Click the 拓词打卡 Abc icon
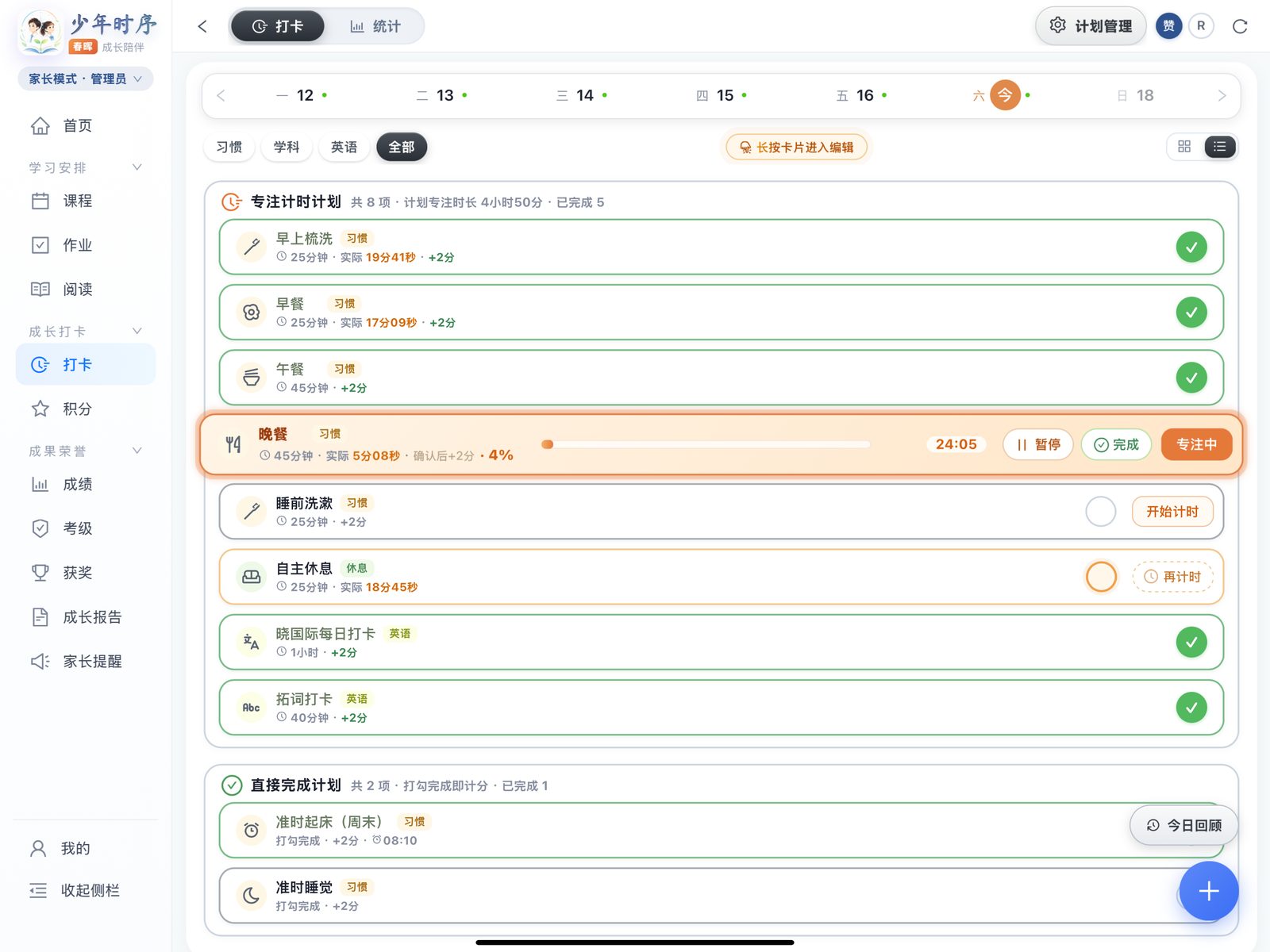The image size is (1270, 952). (x=252, y=708)
